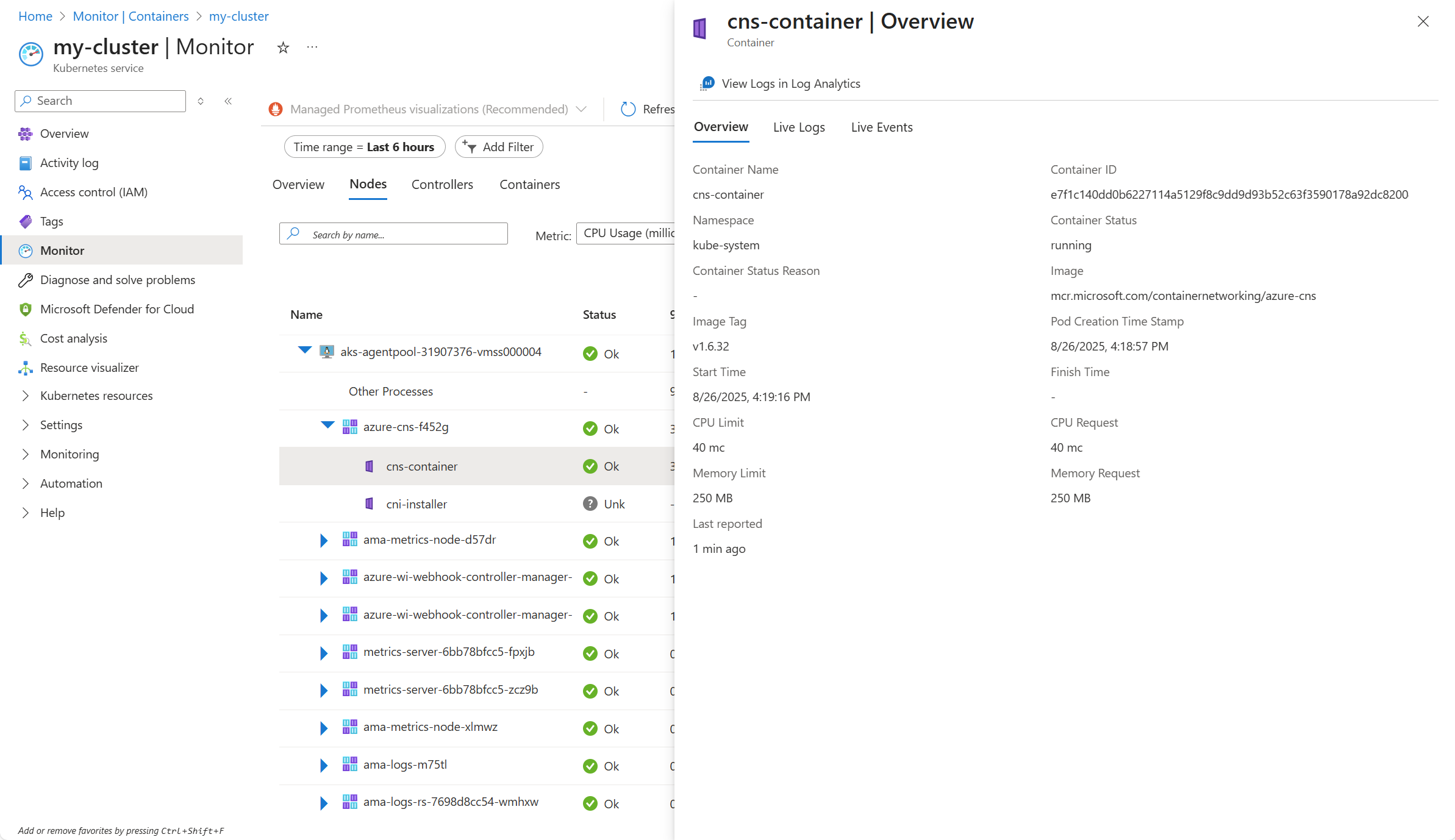Image resolution: width=1455 pixels, height=840 pixels.
Task: Click the favorite star icon next to my-cluster
Action: pyautogui.click(x=283, y=48)
